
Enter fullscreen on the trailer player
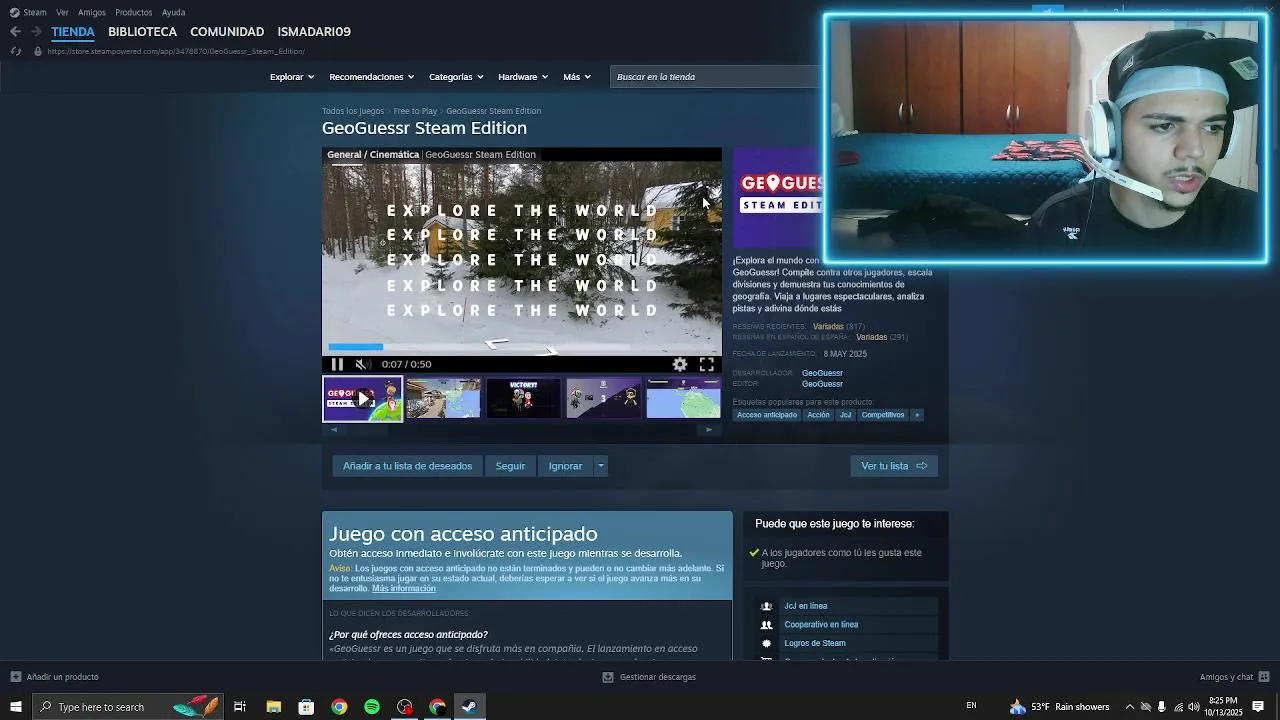click(x=707, y=364)
